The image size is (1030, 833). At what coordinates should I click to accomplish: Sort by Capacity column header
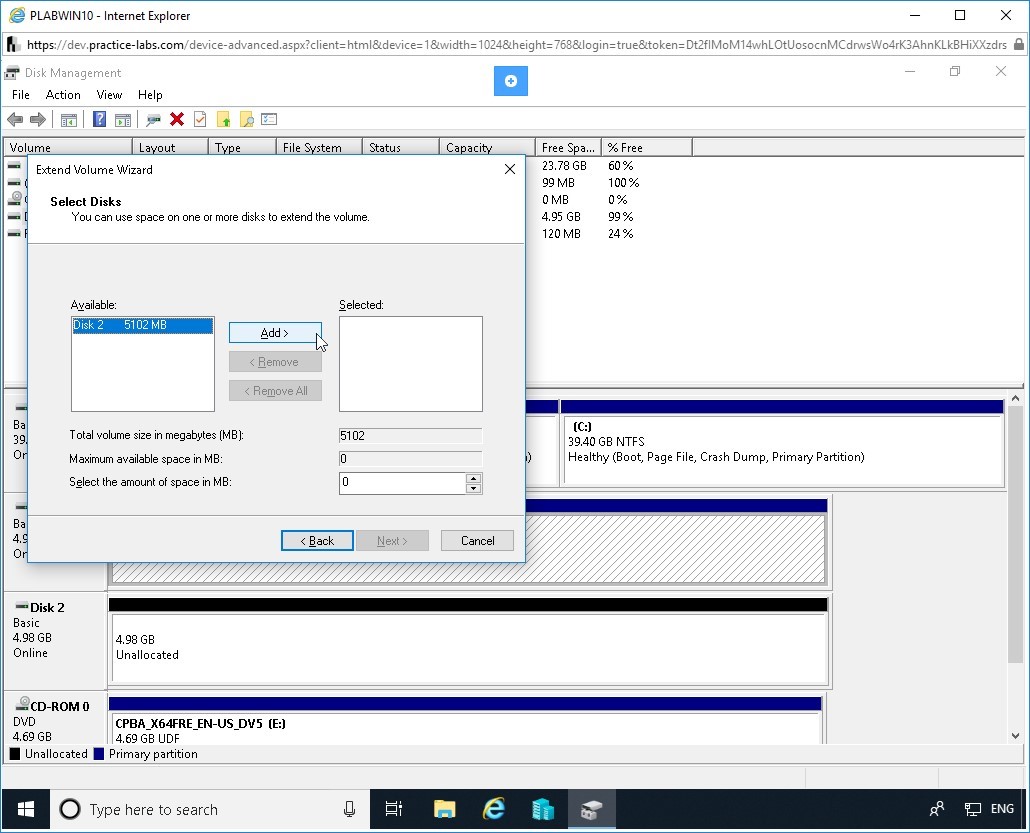click(487, 147)
